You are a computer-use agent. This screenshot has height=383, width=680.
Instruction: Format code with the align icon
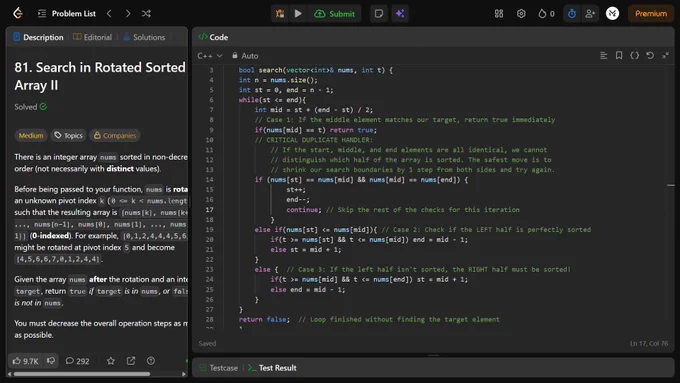pos(603,56)
